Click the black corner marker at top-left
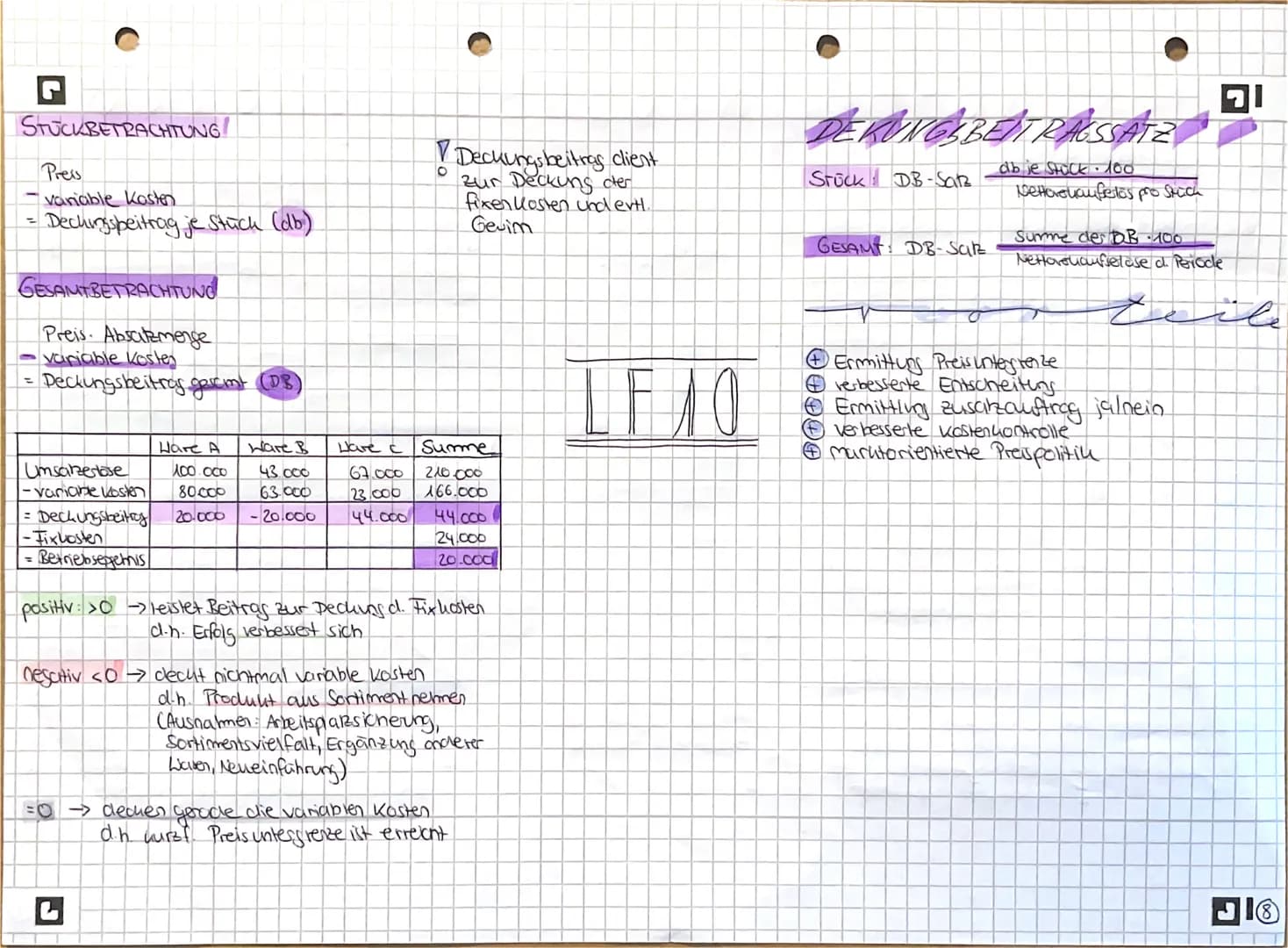The height and width of the screenshot is (948, 1288). coord(51,89)
